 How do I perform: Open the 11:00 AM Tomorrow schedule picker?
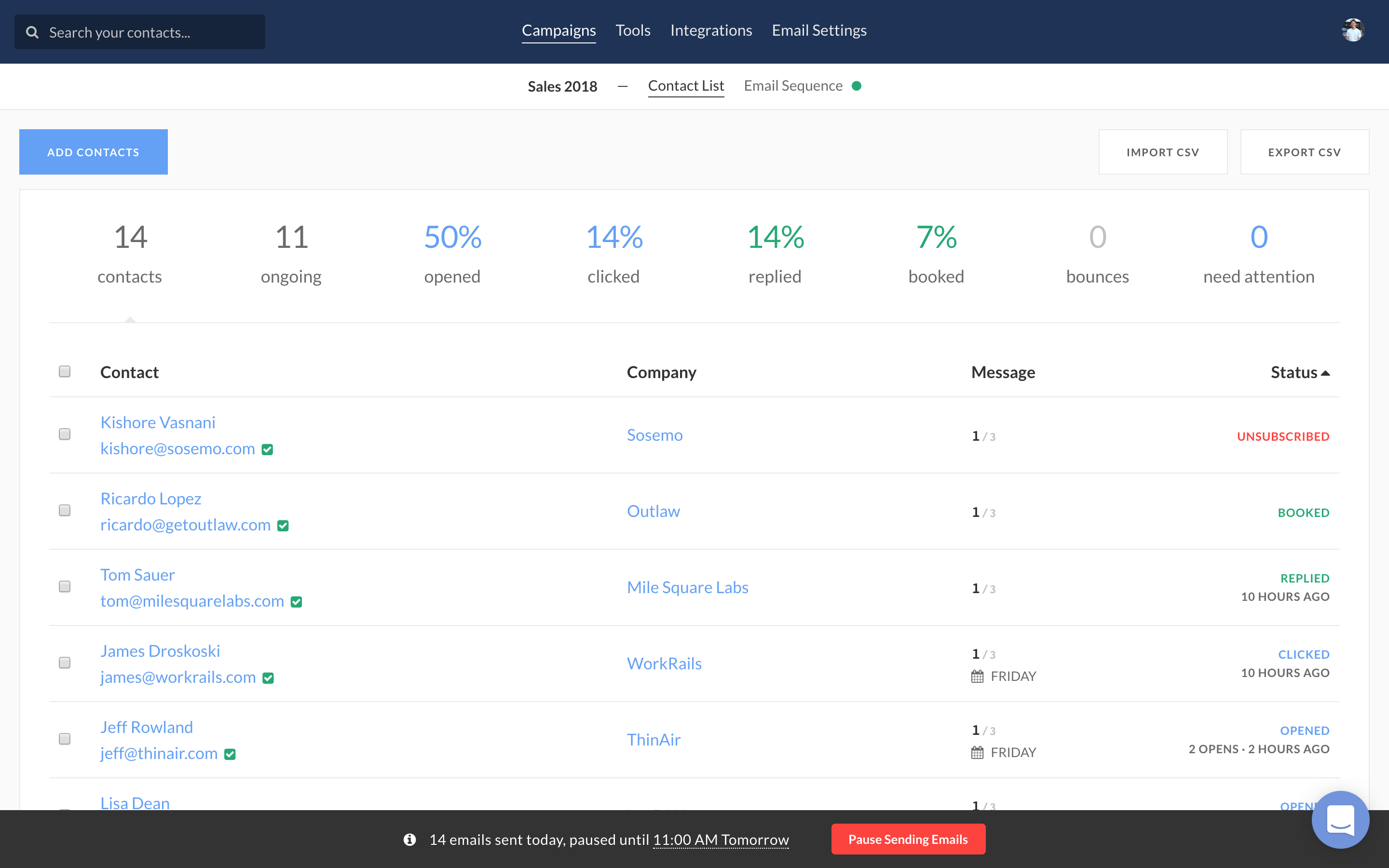click(x=721, y=839)
